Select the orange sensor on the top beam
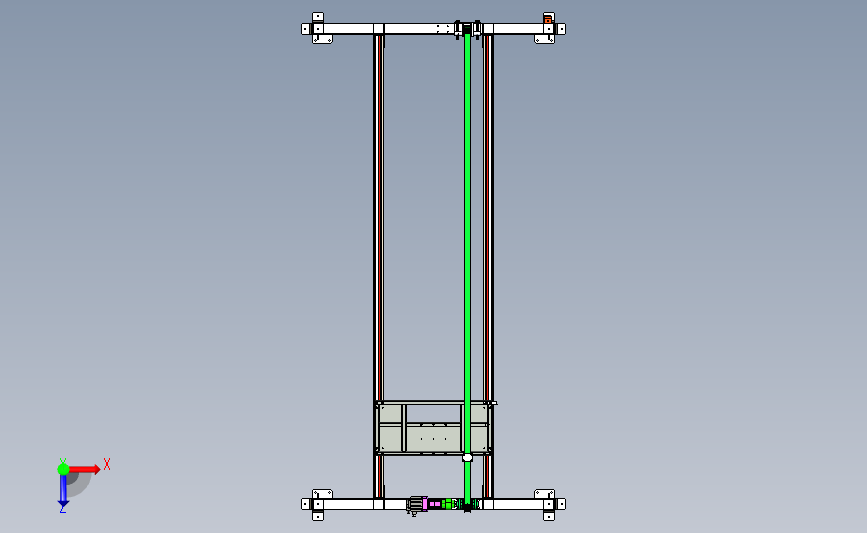Image resolution: width=867 pixels, height=533 pixels. [547, 20]
